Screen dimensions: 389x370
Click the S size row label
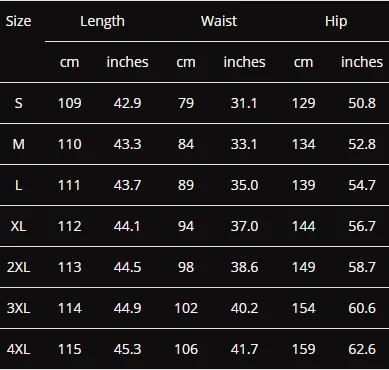[x=19, y=103]
